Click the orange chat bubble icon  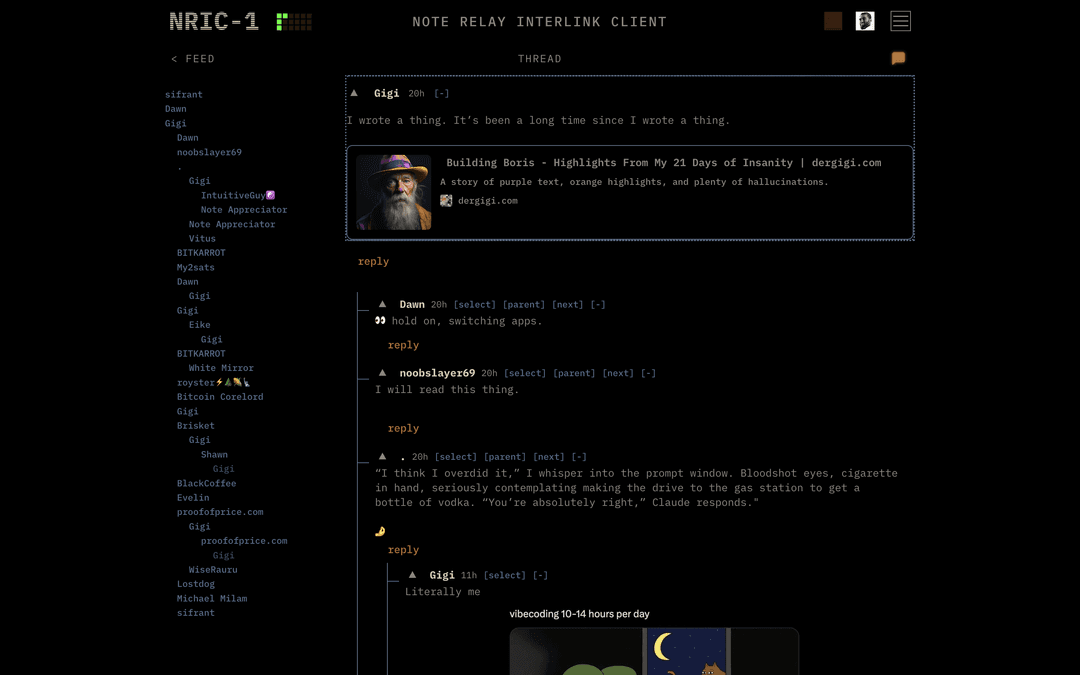898,58
